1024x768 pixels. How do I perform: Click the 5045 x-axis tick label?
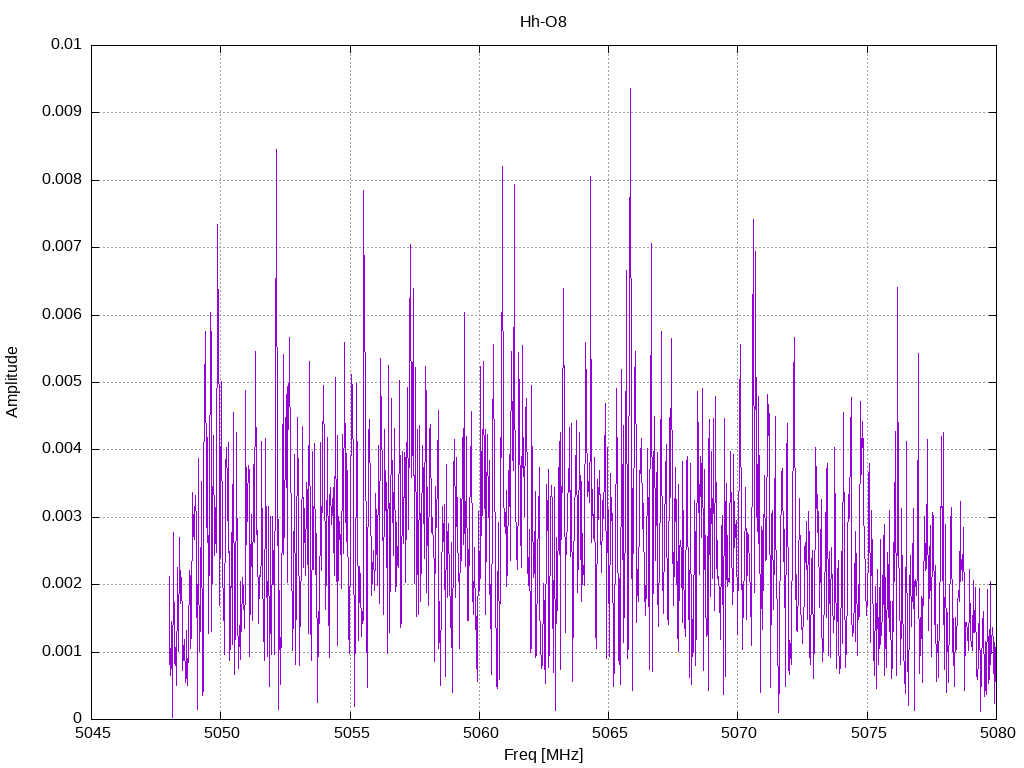[x=92, y=733]
